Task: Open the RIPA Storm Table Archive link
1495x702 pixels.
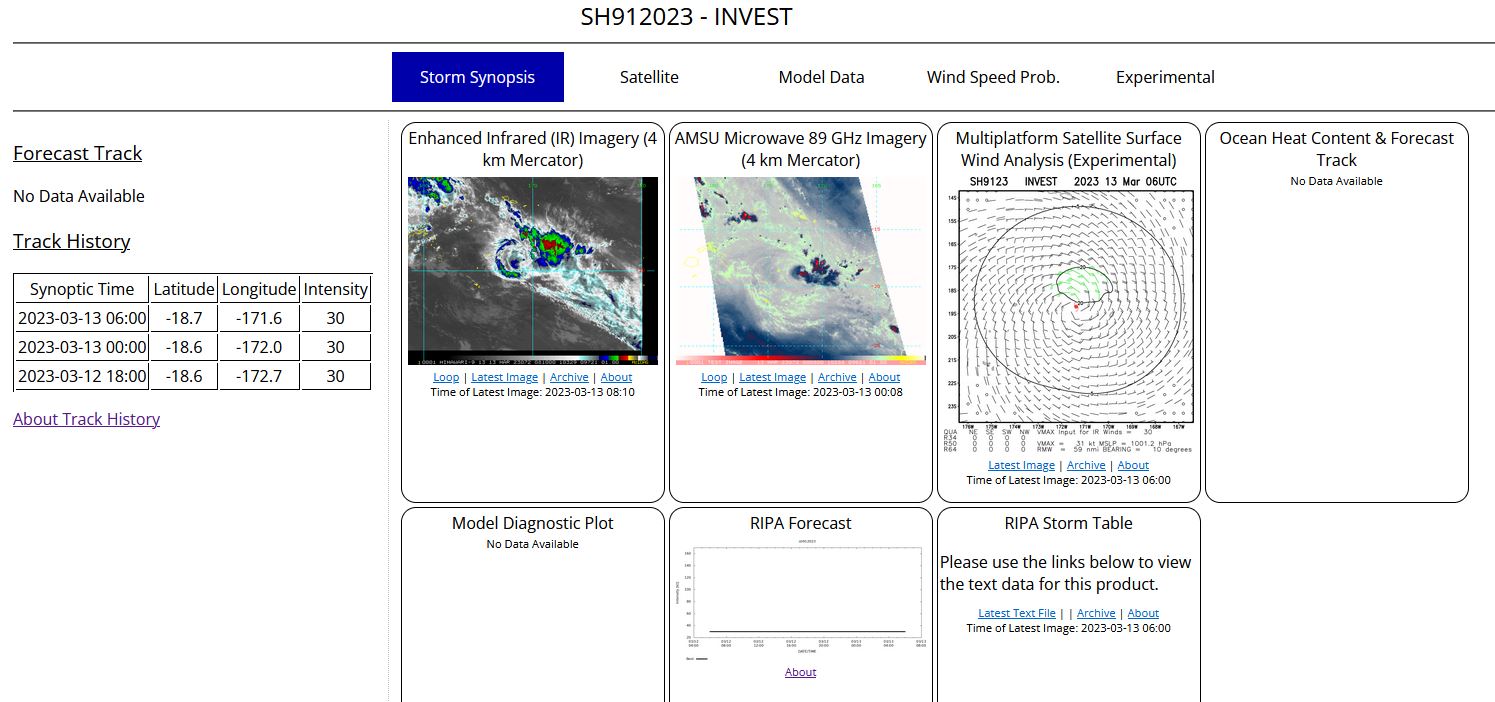Action: (x=1096, y=613)
